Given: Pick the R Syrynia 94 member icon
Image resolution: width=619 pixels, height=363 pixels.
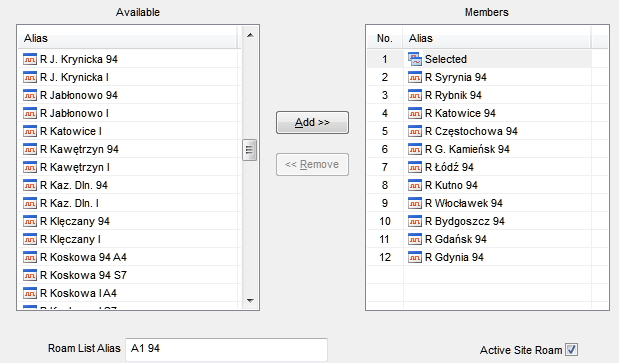Looking at the screenshot, I should [415, 77].
